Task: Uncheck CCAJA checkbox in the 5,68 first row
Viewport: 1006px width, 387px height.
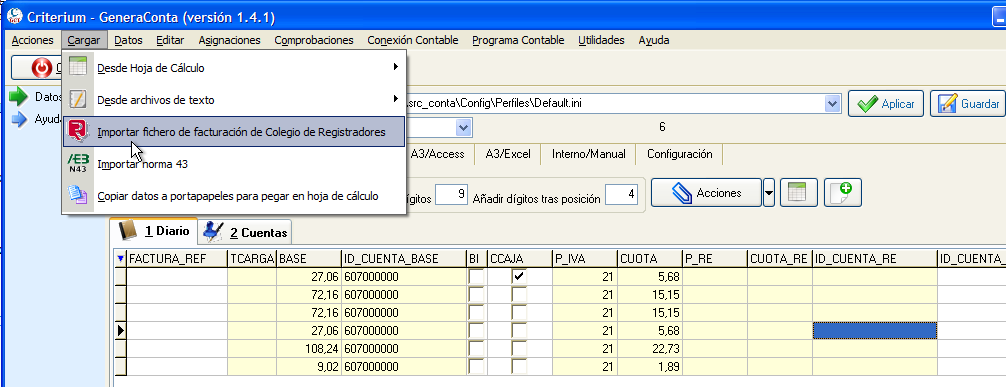Action: coord(519,277)
